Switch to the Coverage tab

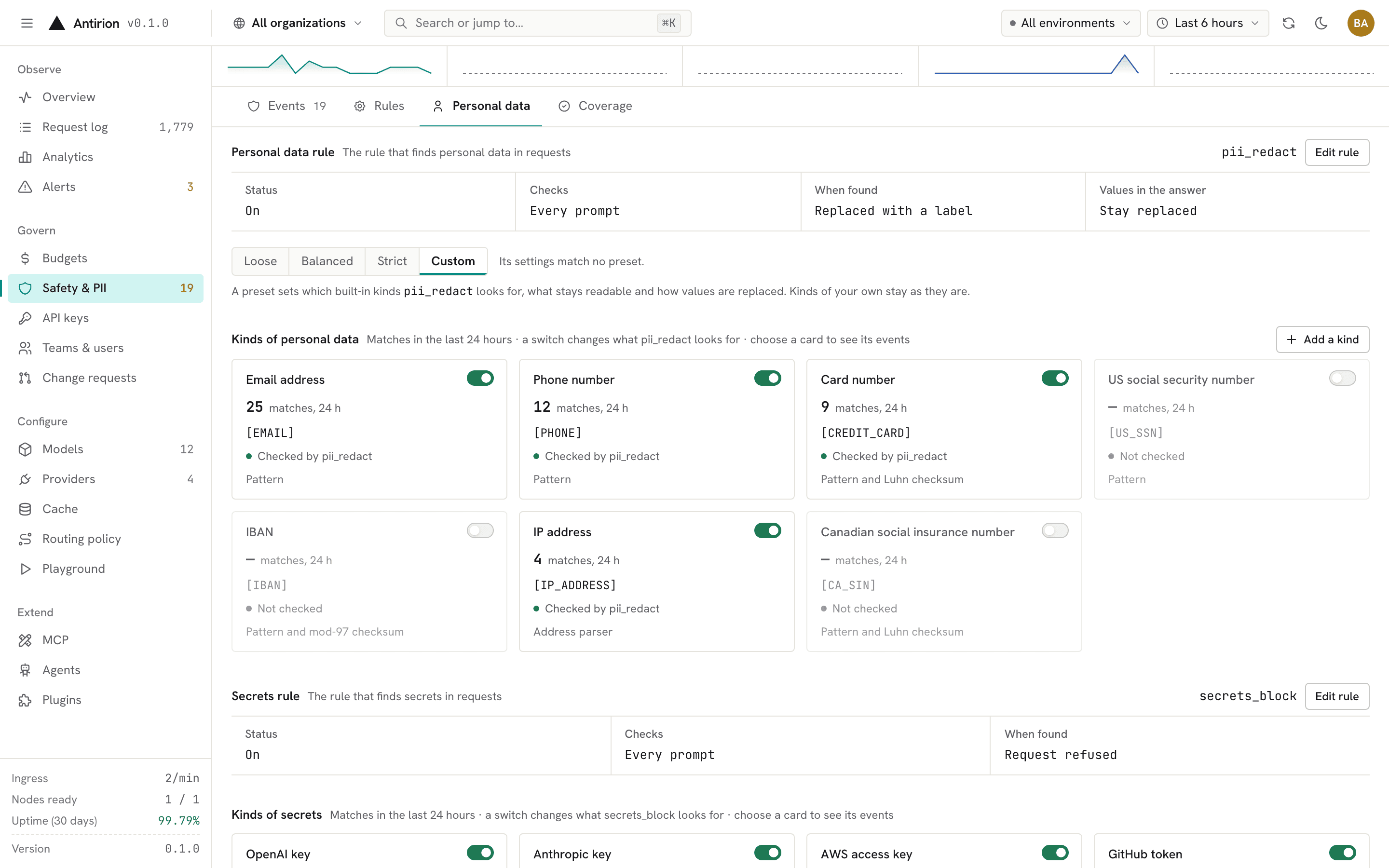pos(595,106)
